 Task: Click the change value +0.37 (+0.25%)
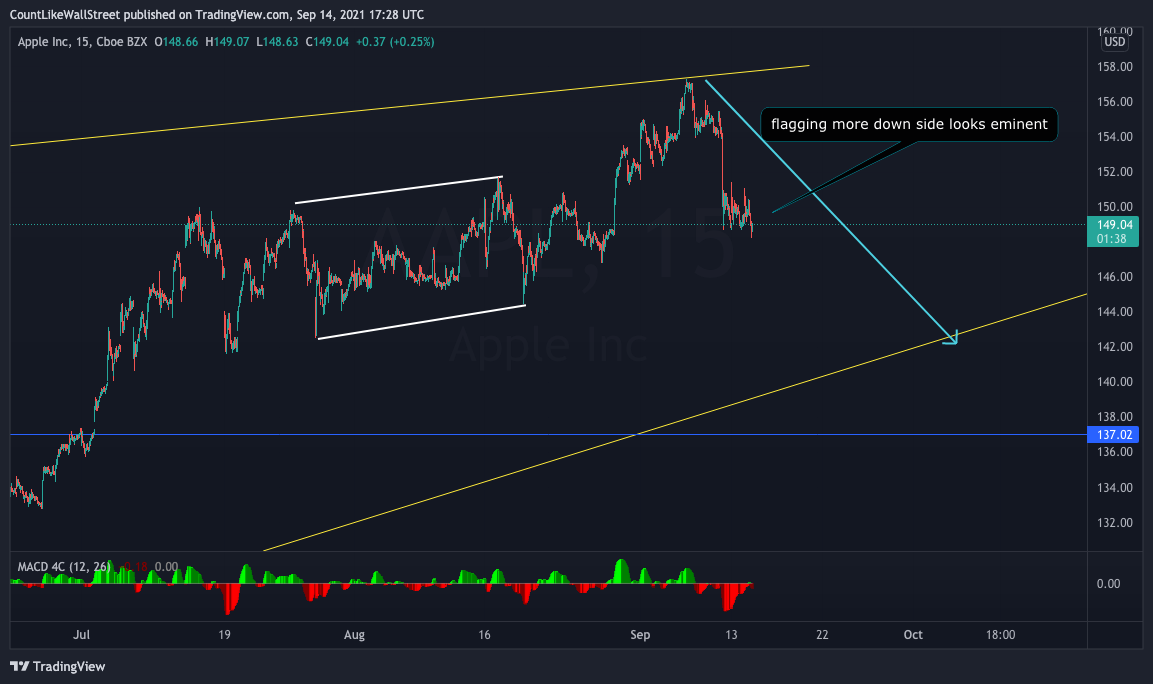click(x=395, y=42)
